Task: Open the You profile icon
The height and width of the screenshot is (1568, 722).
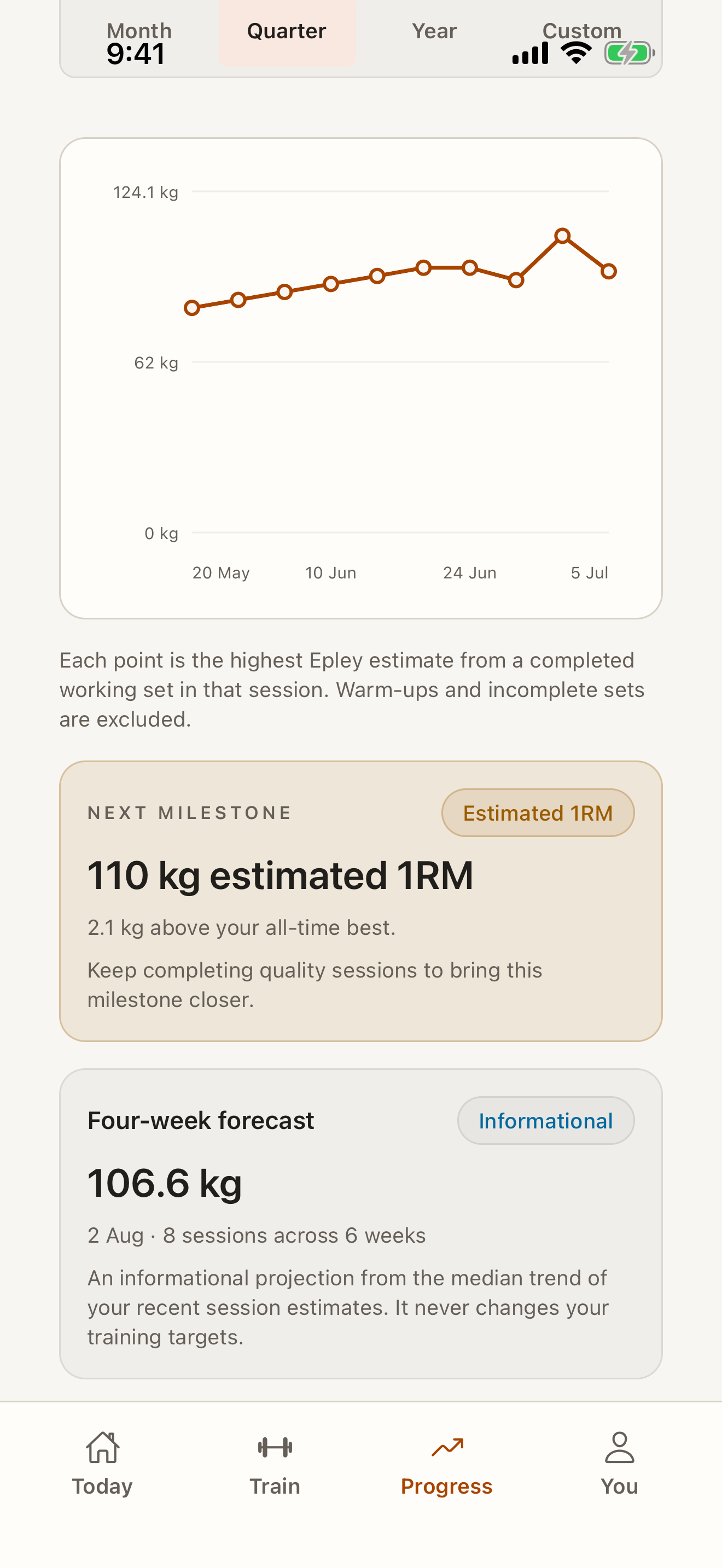Action: pos(619,1447)
